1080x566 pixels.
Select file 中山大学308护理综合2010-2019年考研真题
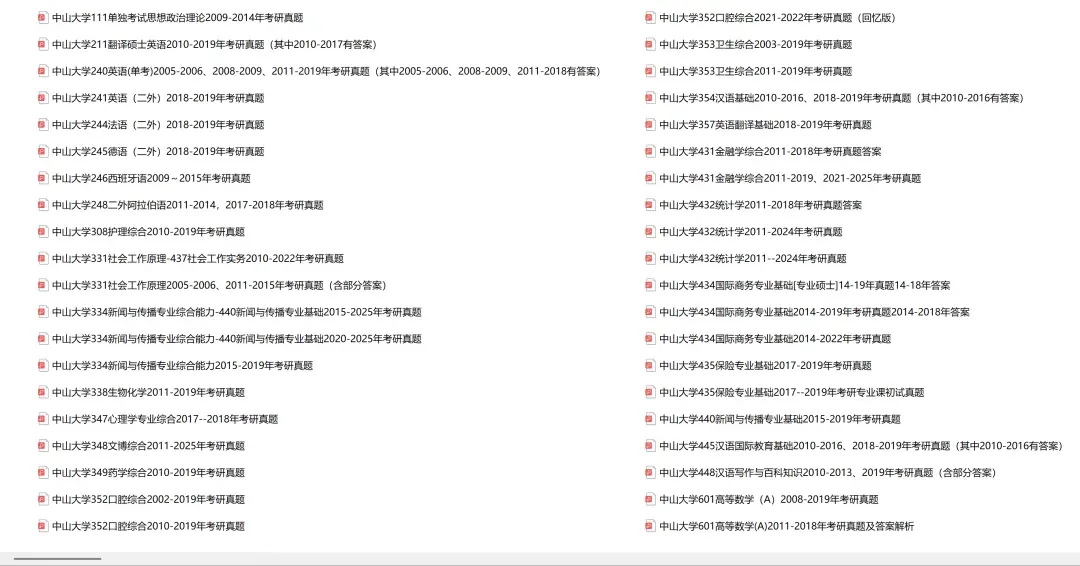pos(148,232)
